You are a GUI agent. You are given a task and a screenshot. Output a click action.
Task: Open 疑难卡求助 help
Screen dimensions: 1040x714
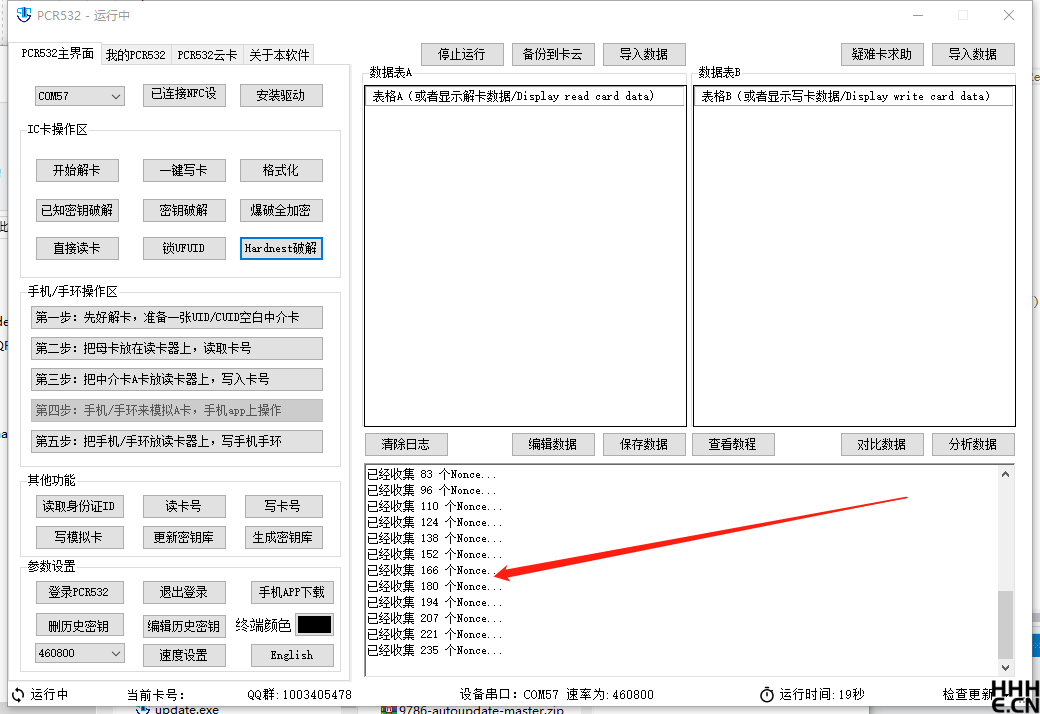tap(882, 54)
